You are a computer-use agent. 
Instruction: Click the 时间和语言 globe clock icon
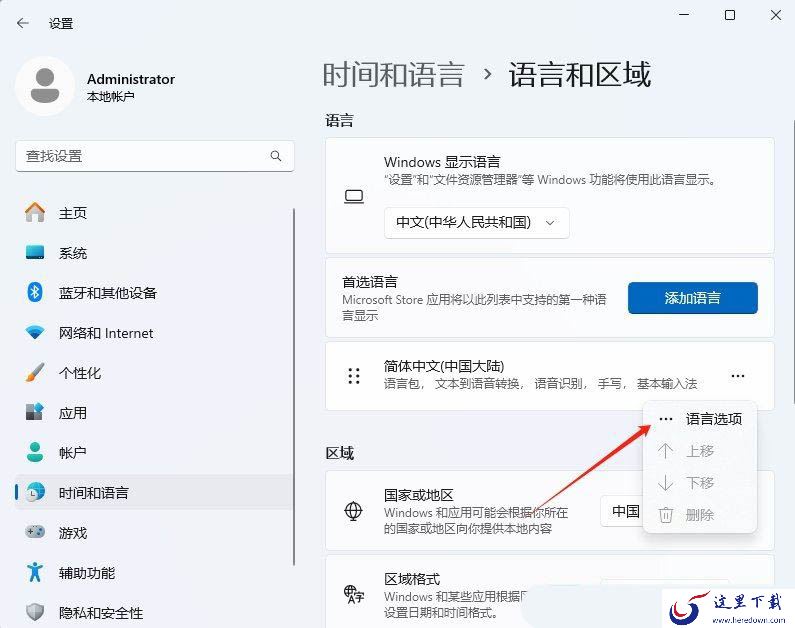pos(35,492)
